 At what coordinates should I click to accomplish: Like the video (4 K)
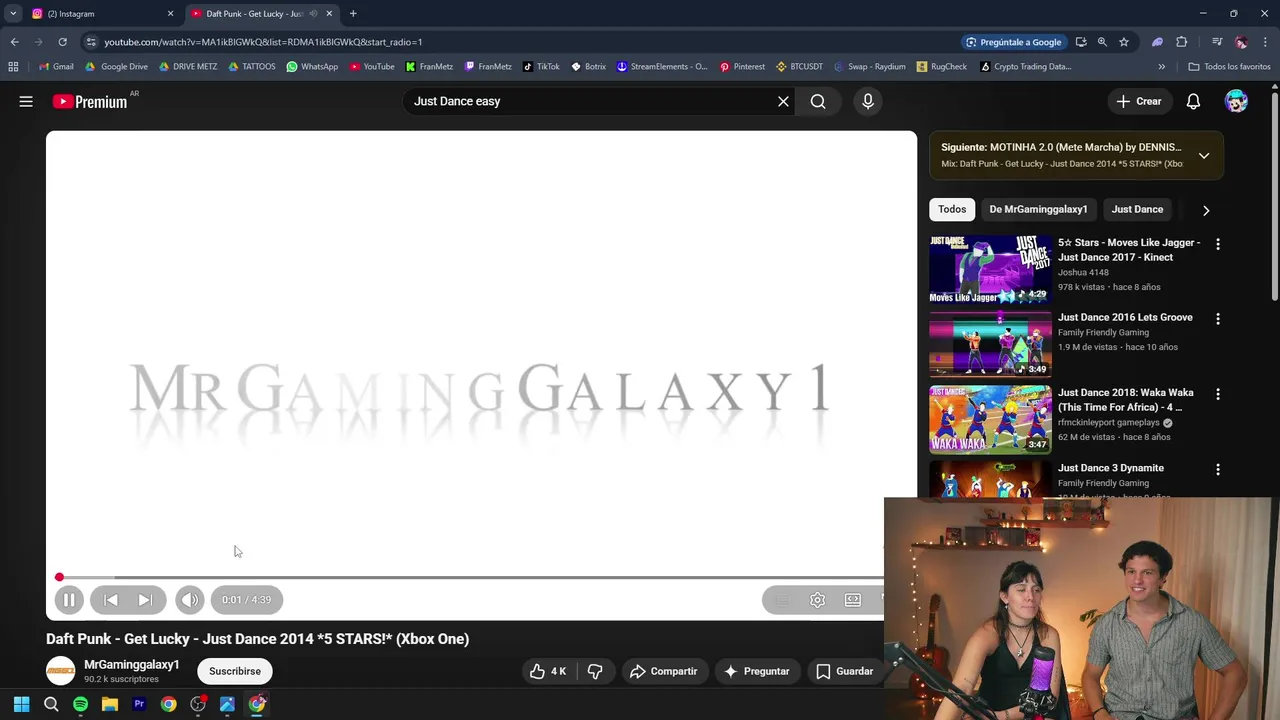548,671
